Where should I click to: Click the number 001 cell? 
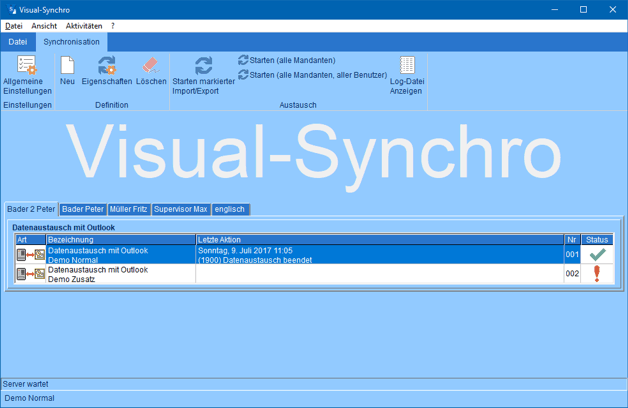tap(572, 255)
